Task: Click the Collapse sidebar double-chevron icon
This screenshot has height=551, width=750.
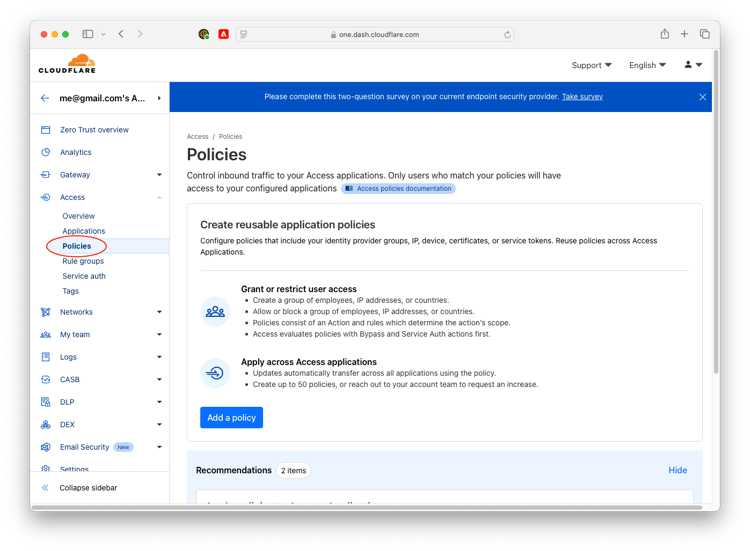Action: [x=45, y=488]
